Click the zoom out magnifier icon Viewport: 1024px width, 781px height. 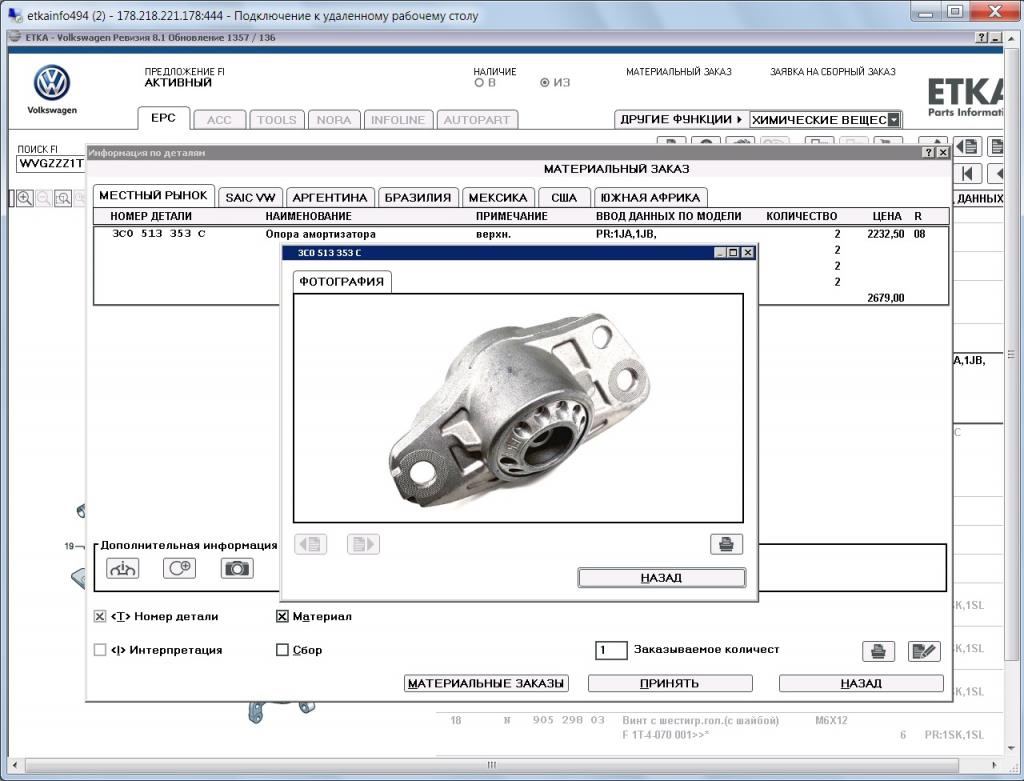click(44, 199)
